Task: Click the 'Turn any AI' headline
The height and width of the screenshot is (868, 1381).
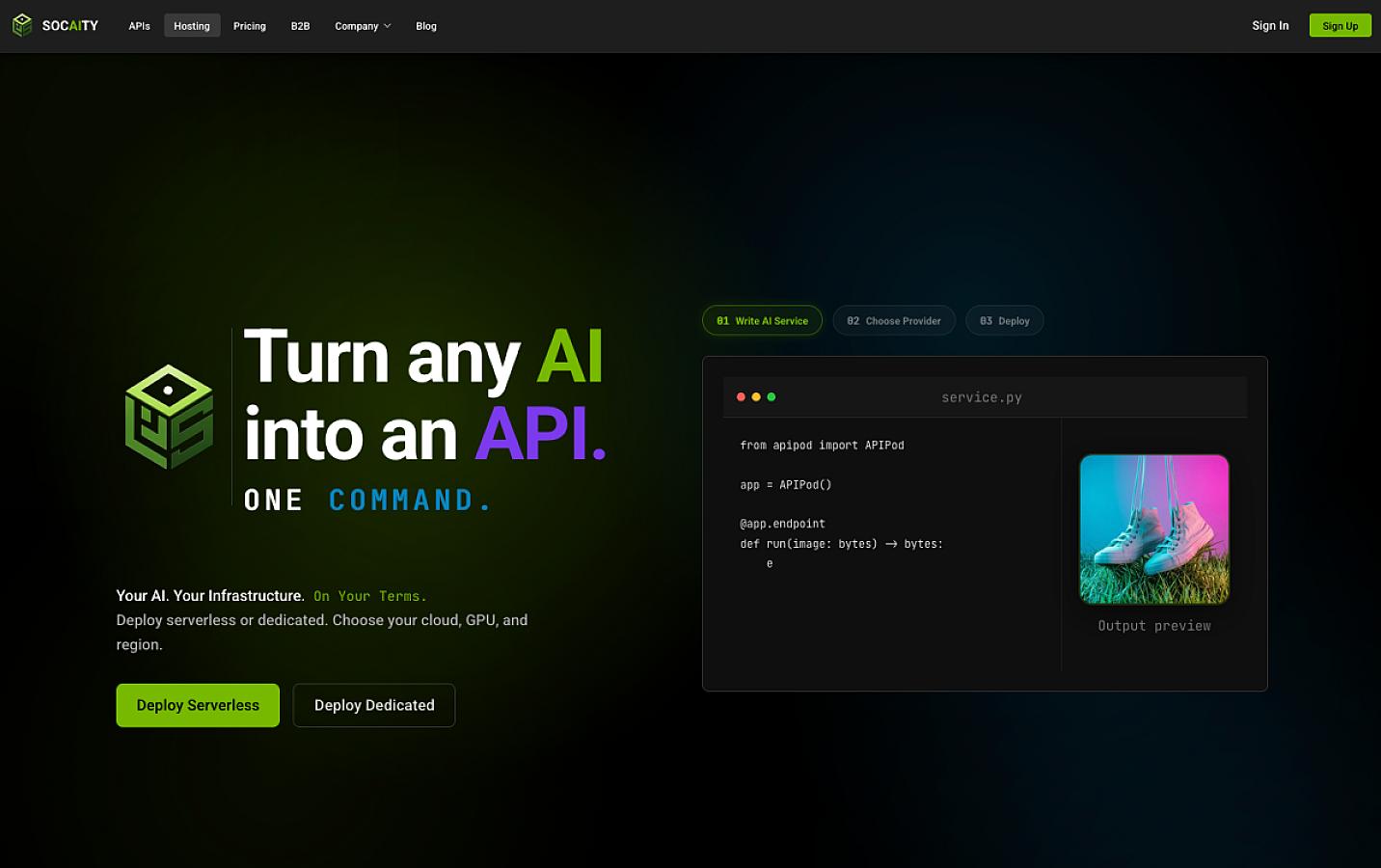Action: 423,357
